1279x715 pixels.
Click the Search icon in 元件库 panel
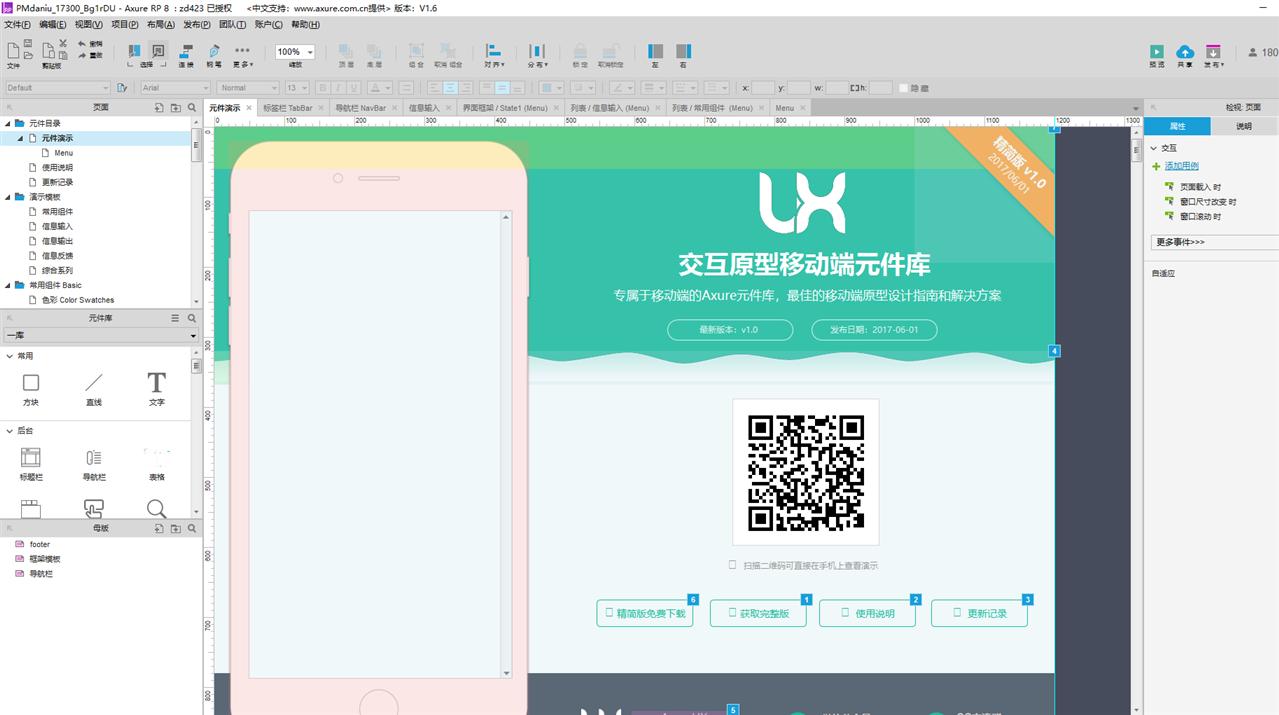pyautogui.click(x=192, y=318)
